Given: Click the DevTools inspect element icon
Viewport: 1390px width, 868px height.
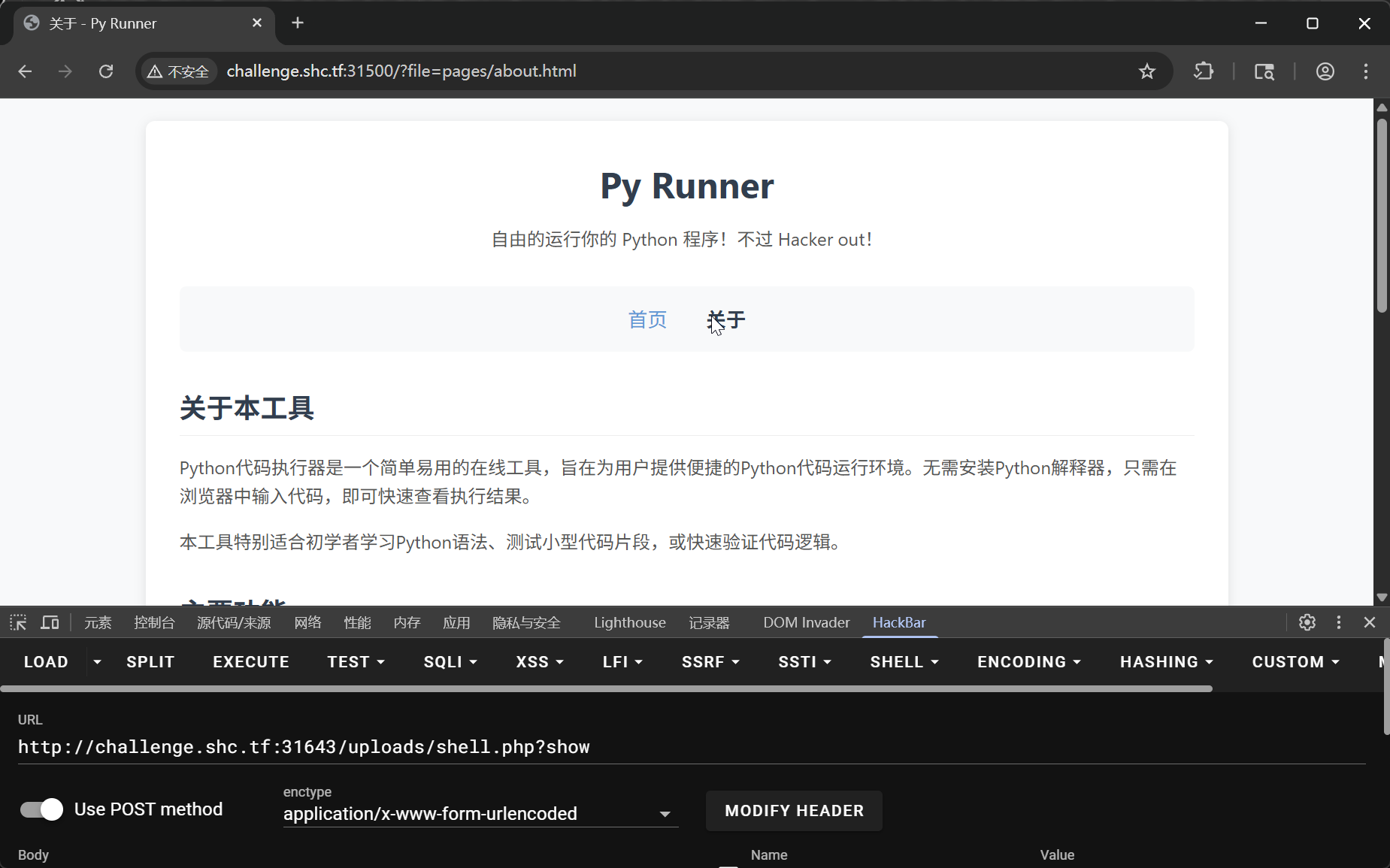Looking at the screenshot, I should click(x=18, y=622).
